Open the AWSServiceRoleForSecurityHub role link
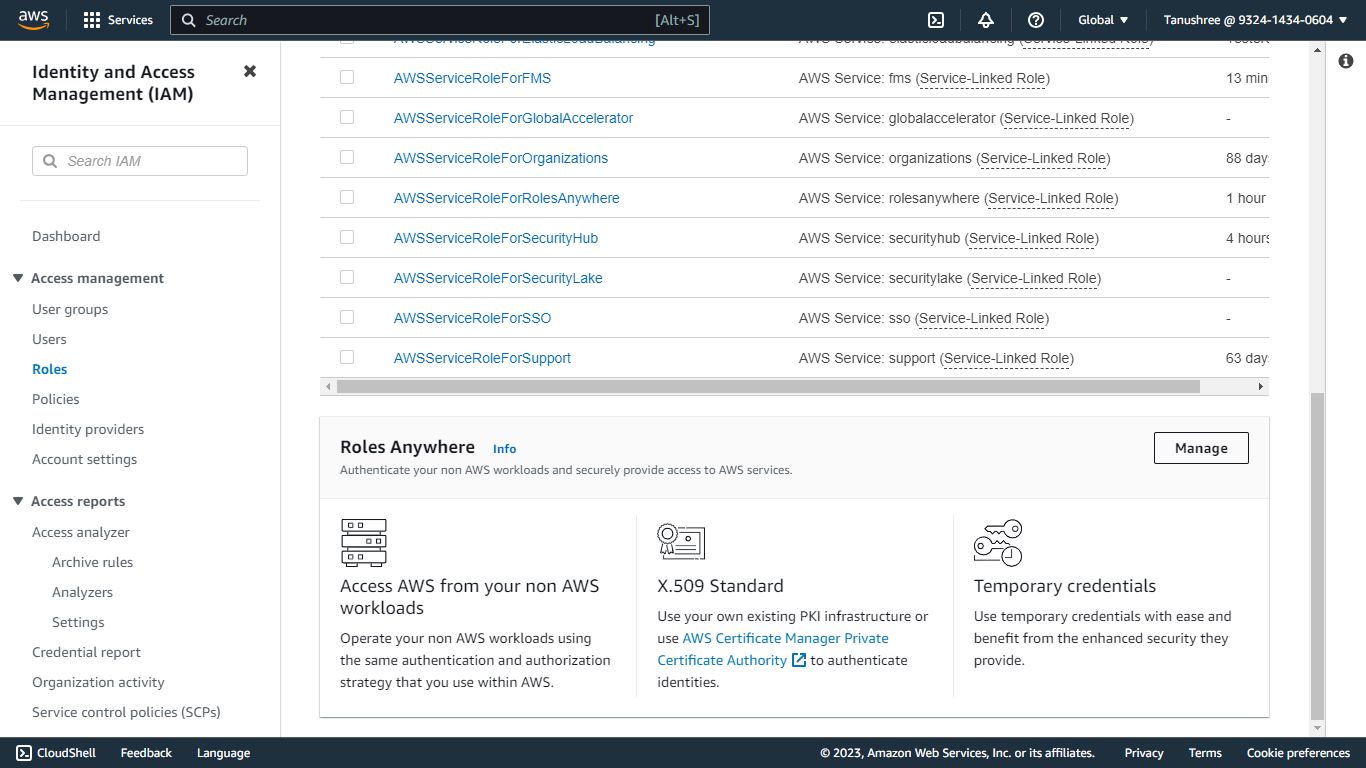This screenshot has width=1366, height=768. point(496,238)
